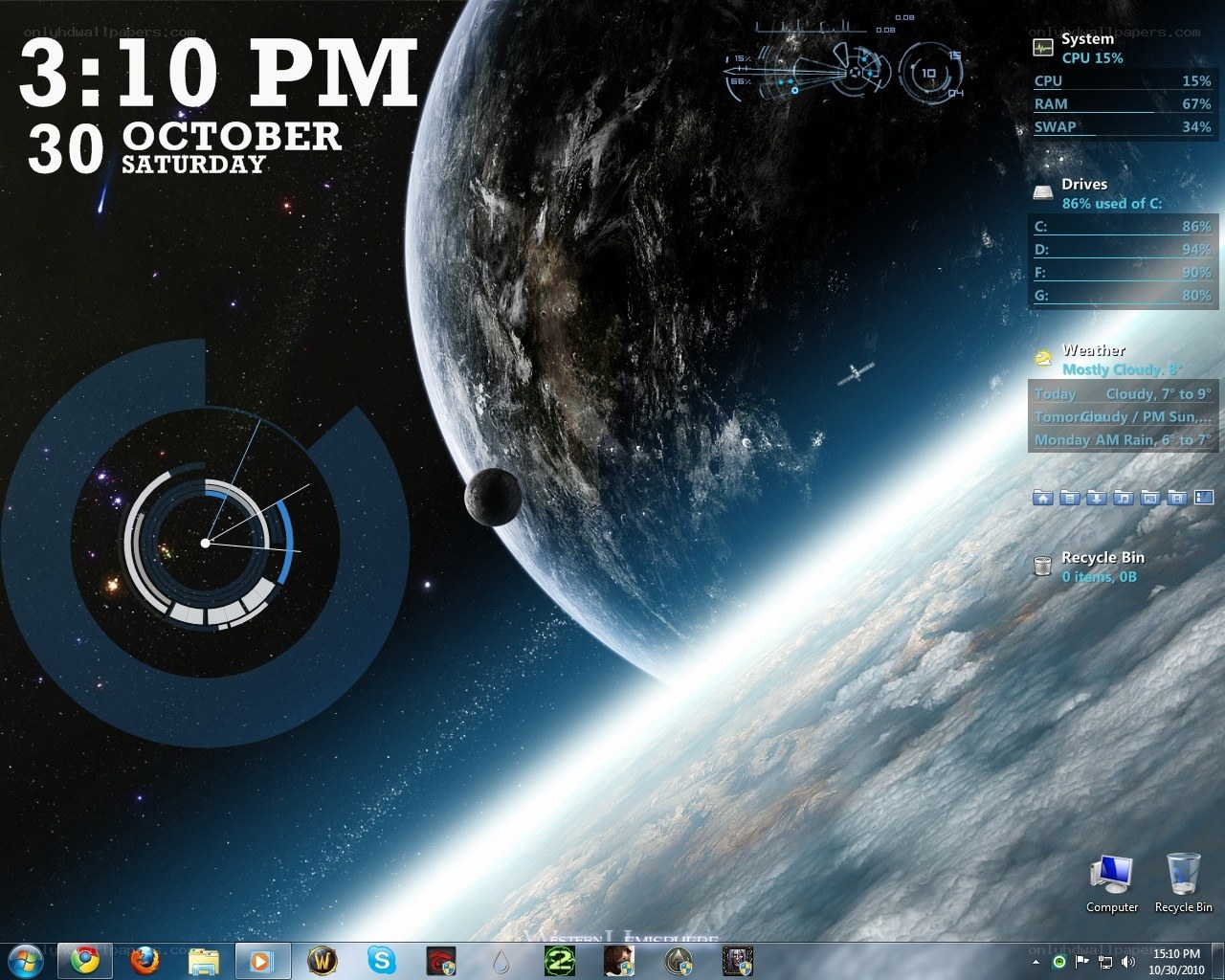The image size is (1225, 980).
Task: Click the Weather widget cloud icon
Action: 1043,359
